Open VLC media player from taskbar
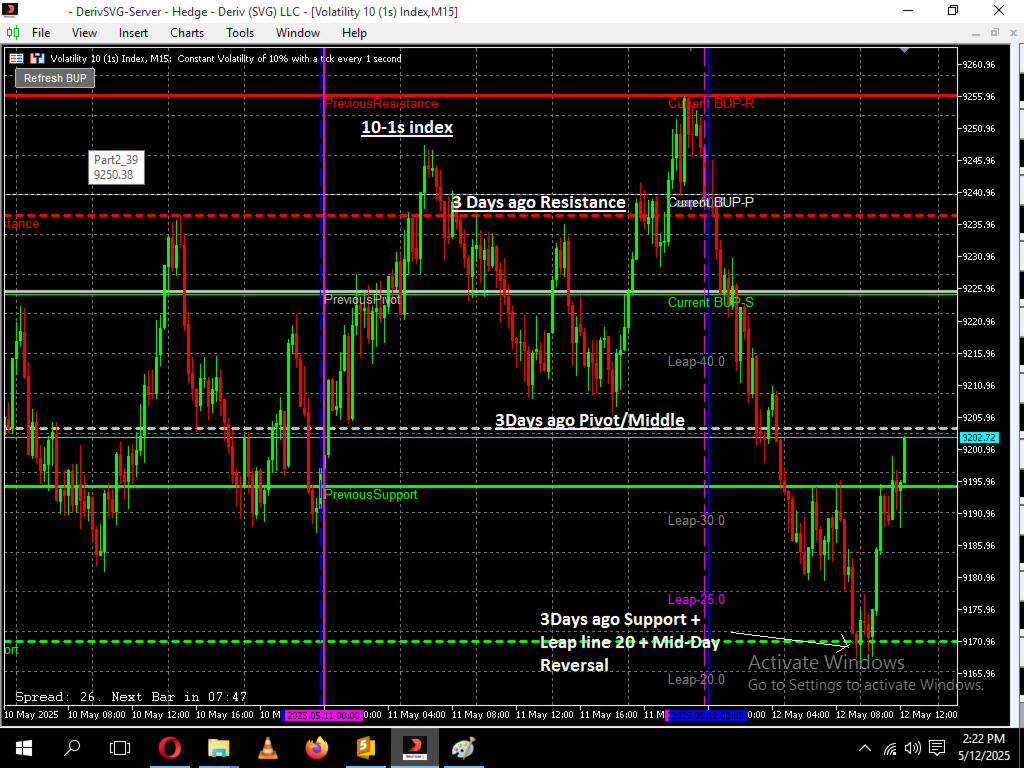This screenshot has height=768, width=1024. pyautogui.click(x=267, y=747)
